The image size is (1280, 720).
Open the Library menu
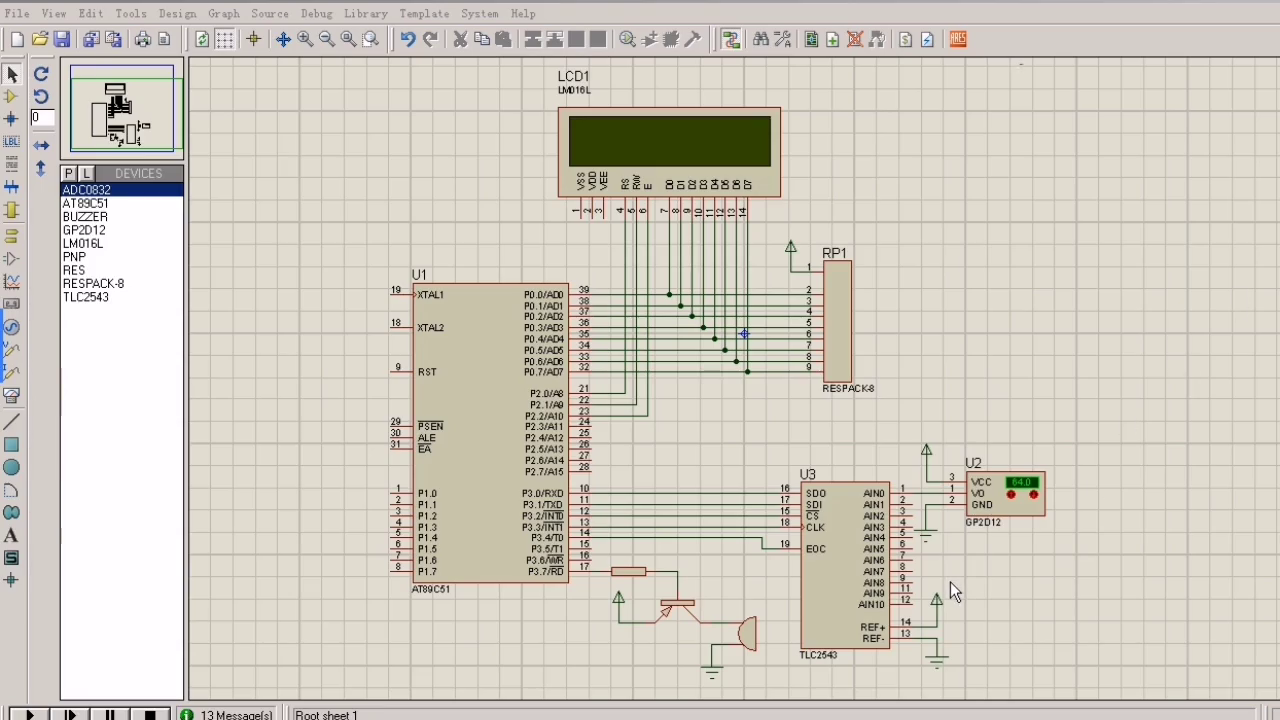365,13
